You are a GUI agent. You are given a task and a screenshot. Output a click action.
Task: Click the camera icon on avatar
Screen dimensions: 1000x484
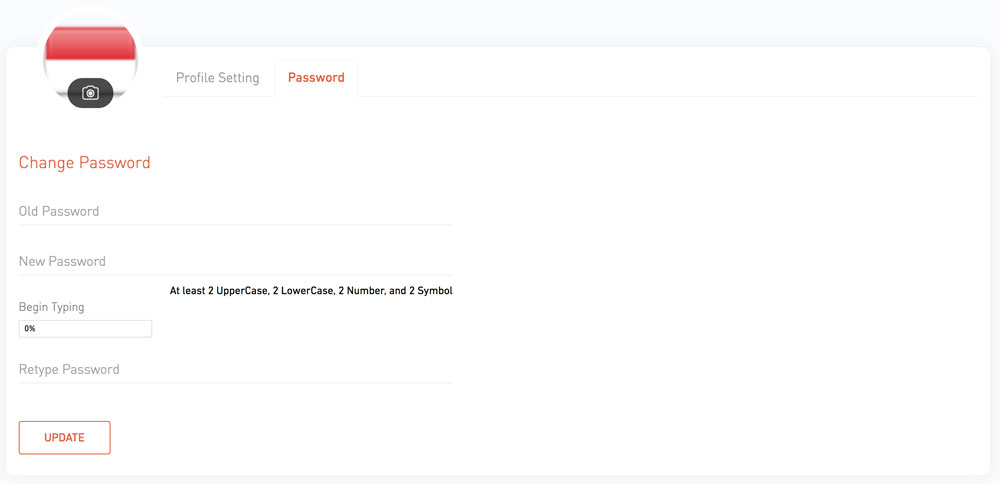[x=91, y=93]
